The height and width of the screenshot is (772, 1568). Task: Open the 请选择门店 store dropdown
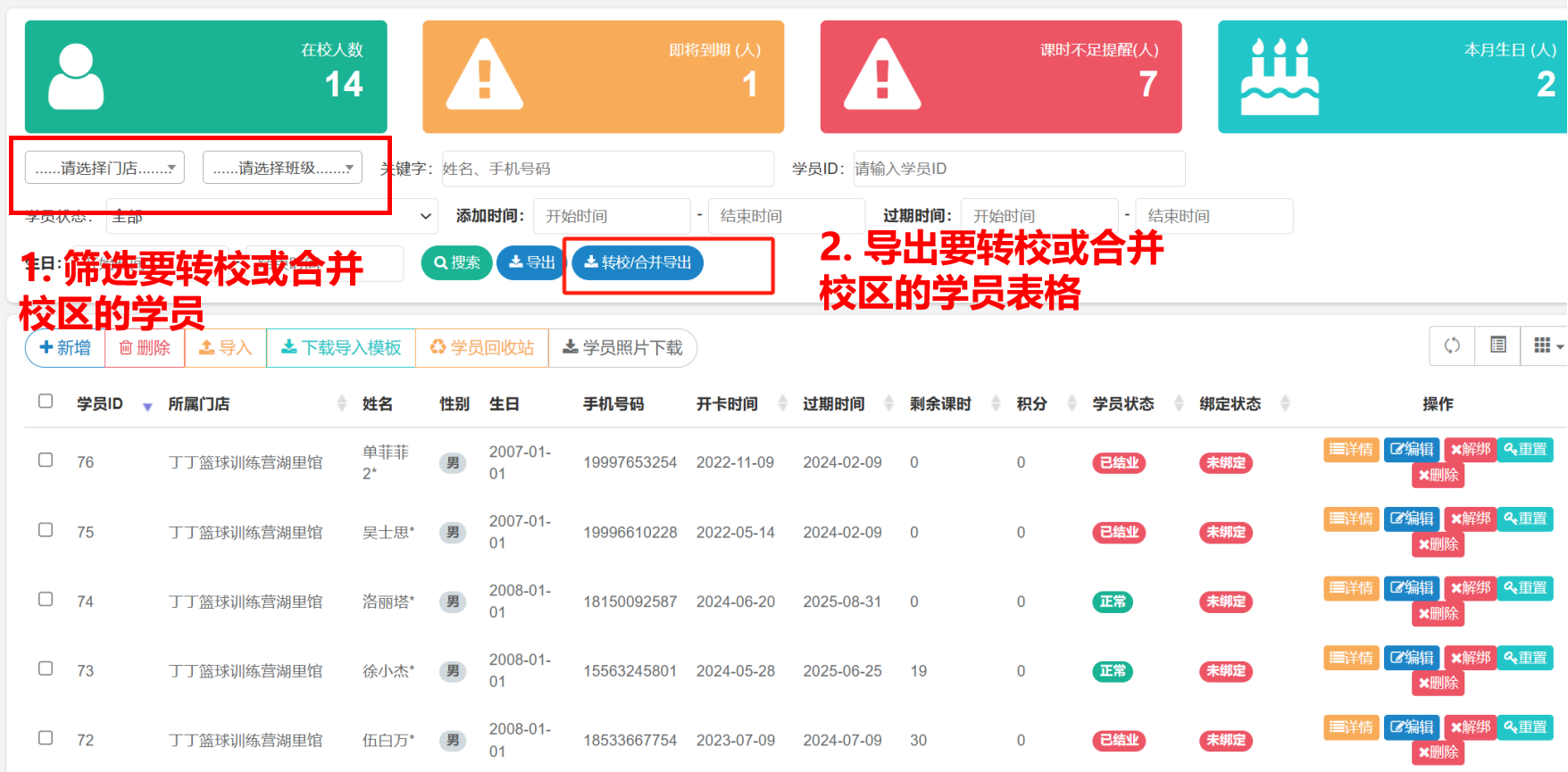tap(104, 168)
